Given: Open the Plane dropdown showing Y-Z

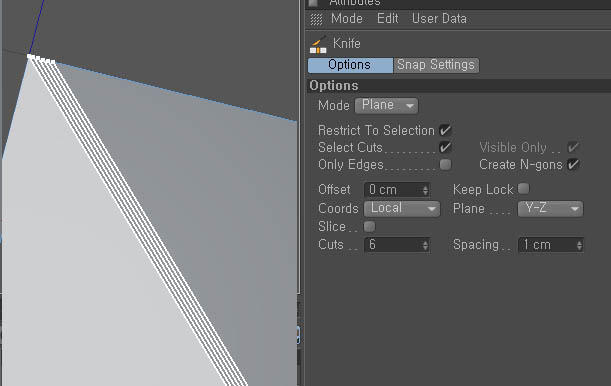Looking at the screenshot, I should 550,209.
